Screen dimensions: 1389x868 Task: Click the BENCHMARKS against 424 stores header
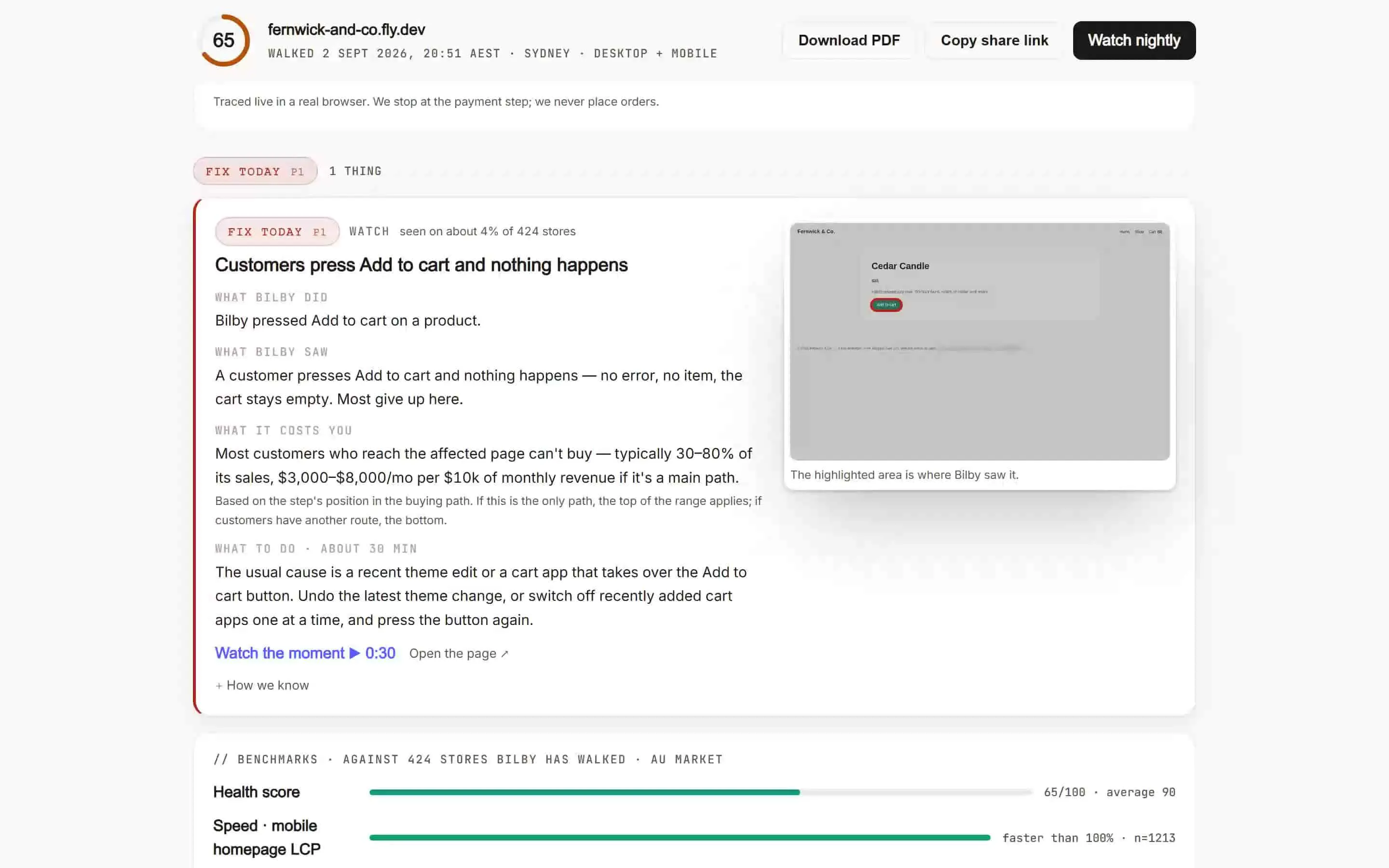click(468, 759)
